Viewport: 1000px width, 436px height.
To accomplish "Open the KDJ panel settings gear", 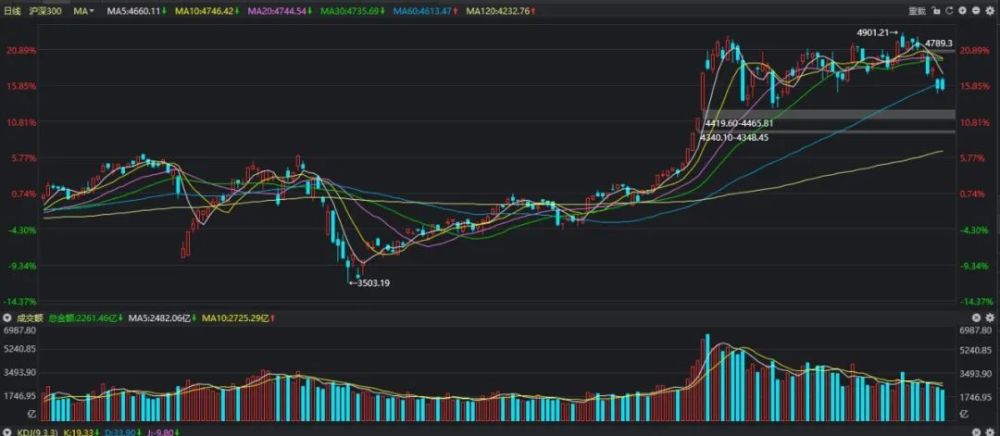I will (x=990, y=432).
